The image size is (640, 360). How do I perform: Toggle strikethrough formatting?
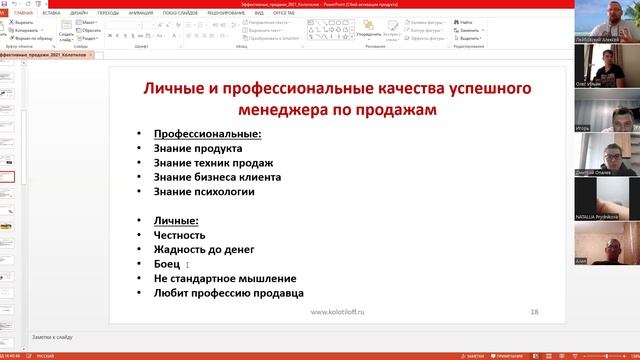140,36
